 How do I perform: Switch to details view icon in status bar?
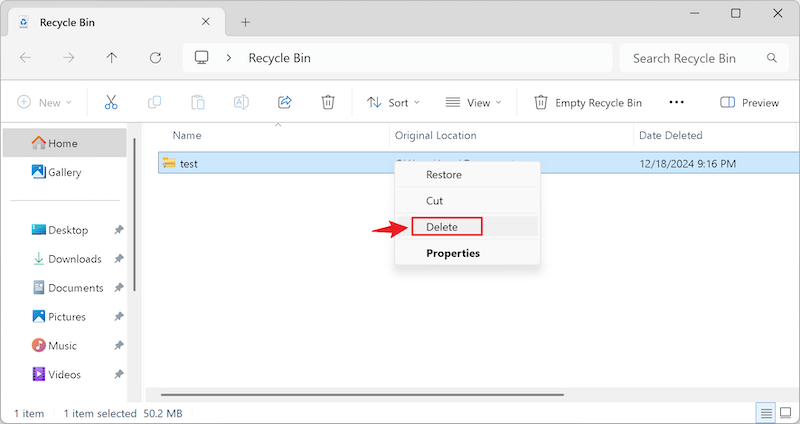click(x=766, y=413)
